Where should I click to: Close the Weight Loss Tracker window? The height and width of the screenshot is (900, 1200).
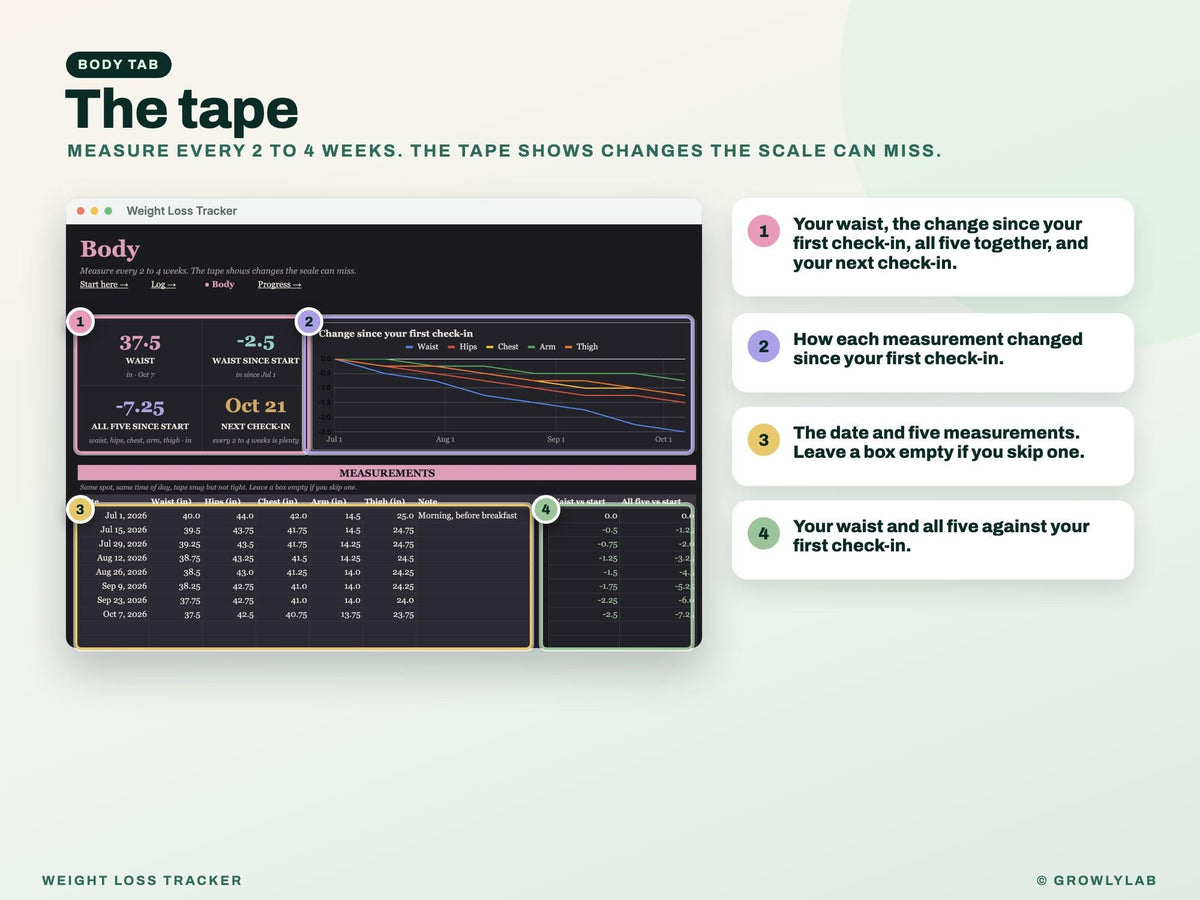pos(81,211)
